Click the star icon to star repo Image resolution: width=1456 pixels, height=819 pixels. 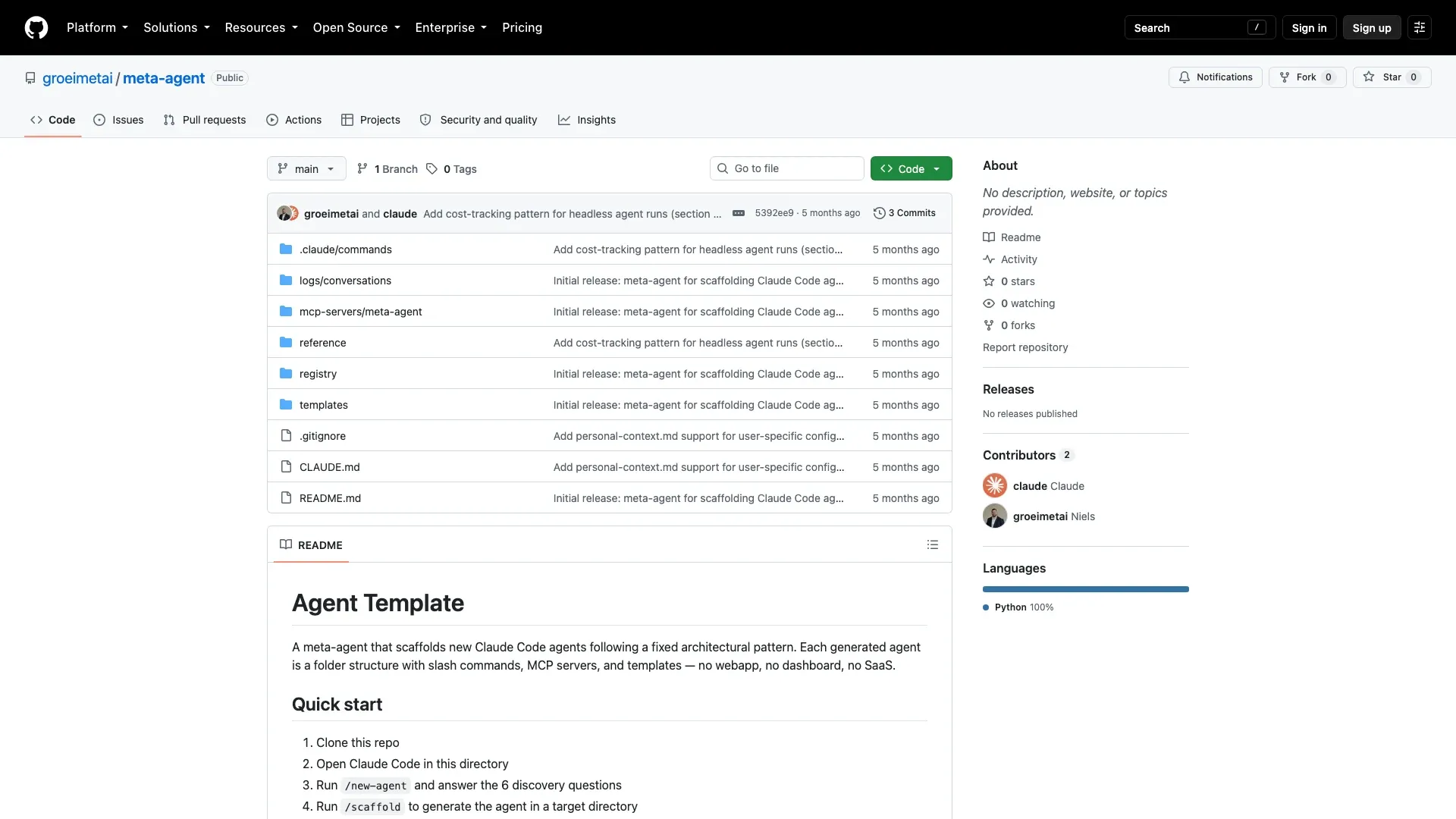1369,77
